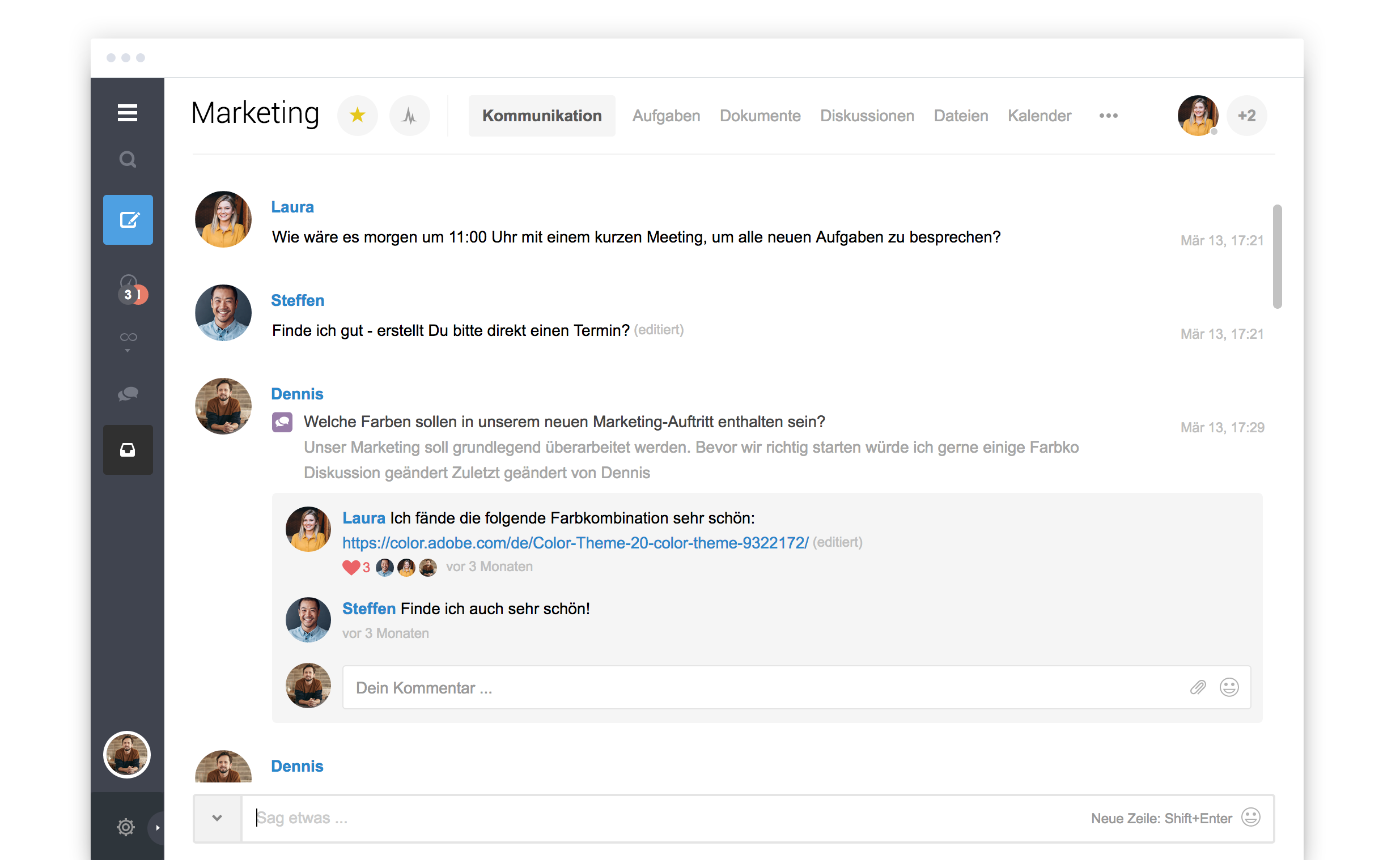Open the color.adobe.com link

pos(575,543)
